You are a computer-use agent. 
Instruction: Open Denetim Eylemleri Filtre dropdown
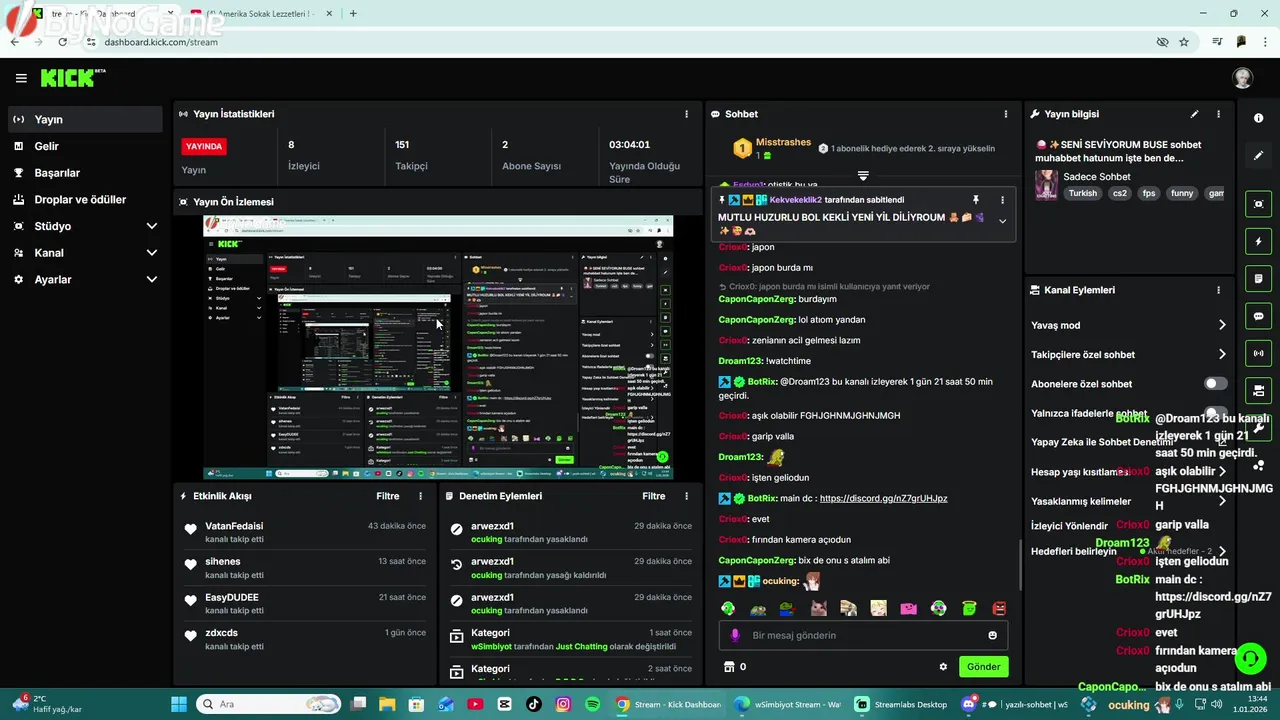tap(654, 496)
